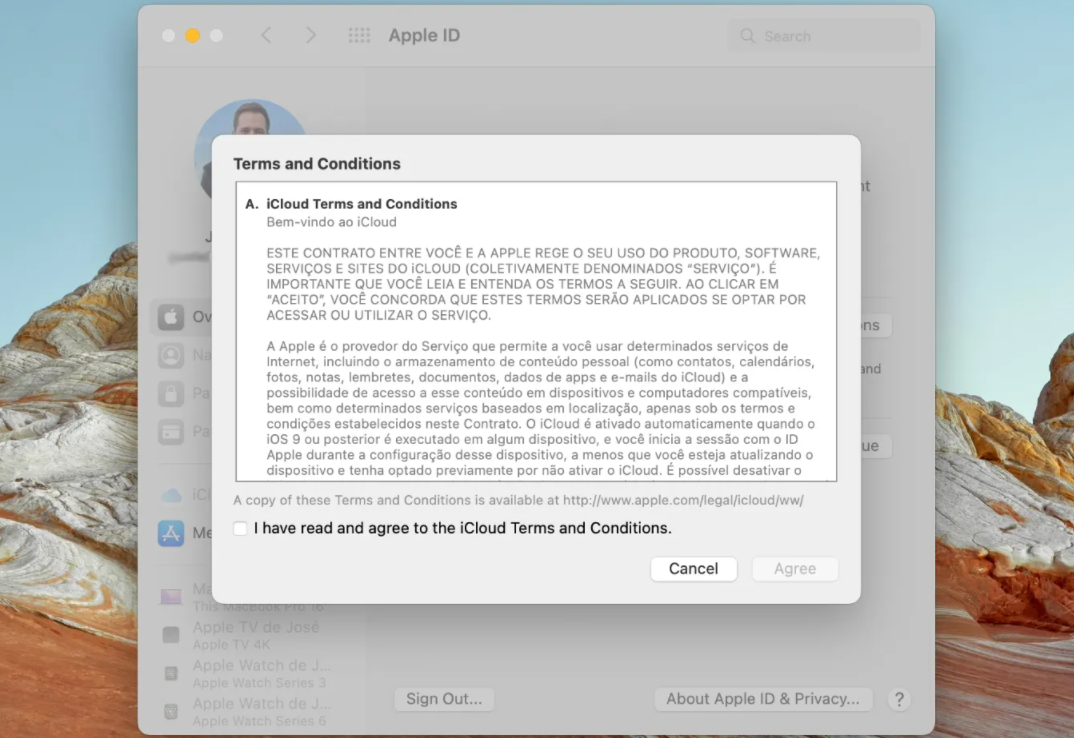The width and height of the screenshot is (1074, 738).
Task: Click the Cancel button in dialog
Action: point(693,569)
